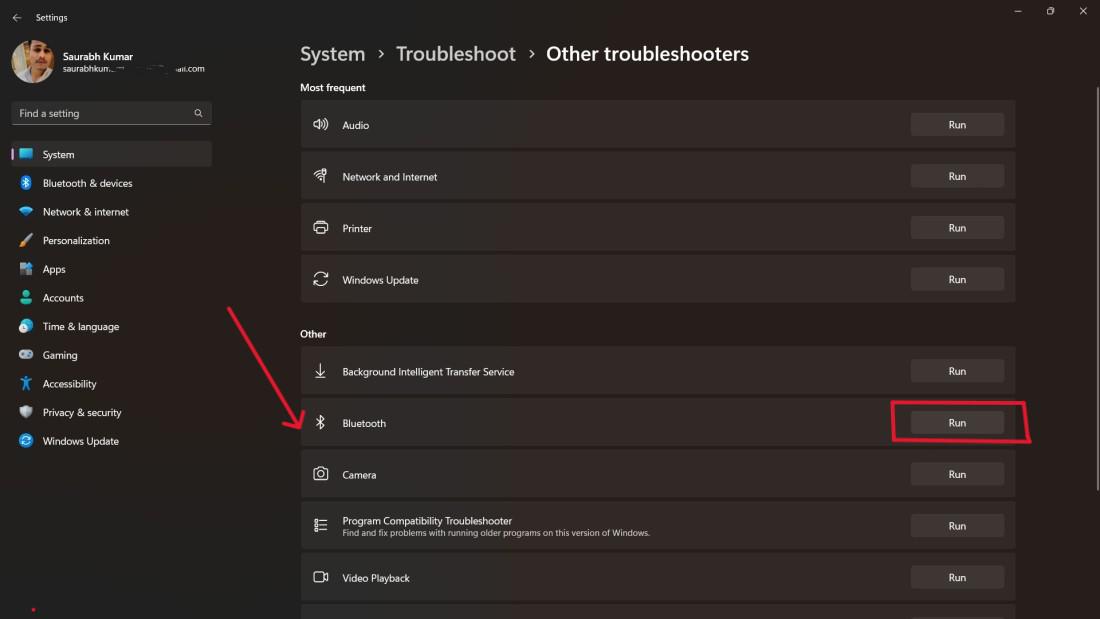Screen dimensions: 1100x619
Task: Run the Bluetooth troubleshooter
Action: tap(956, 423)
